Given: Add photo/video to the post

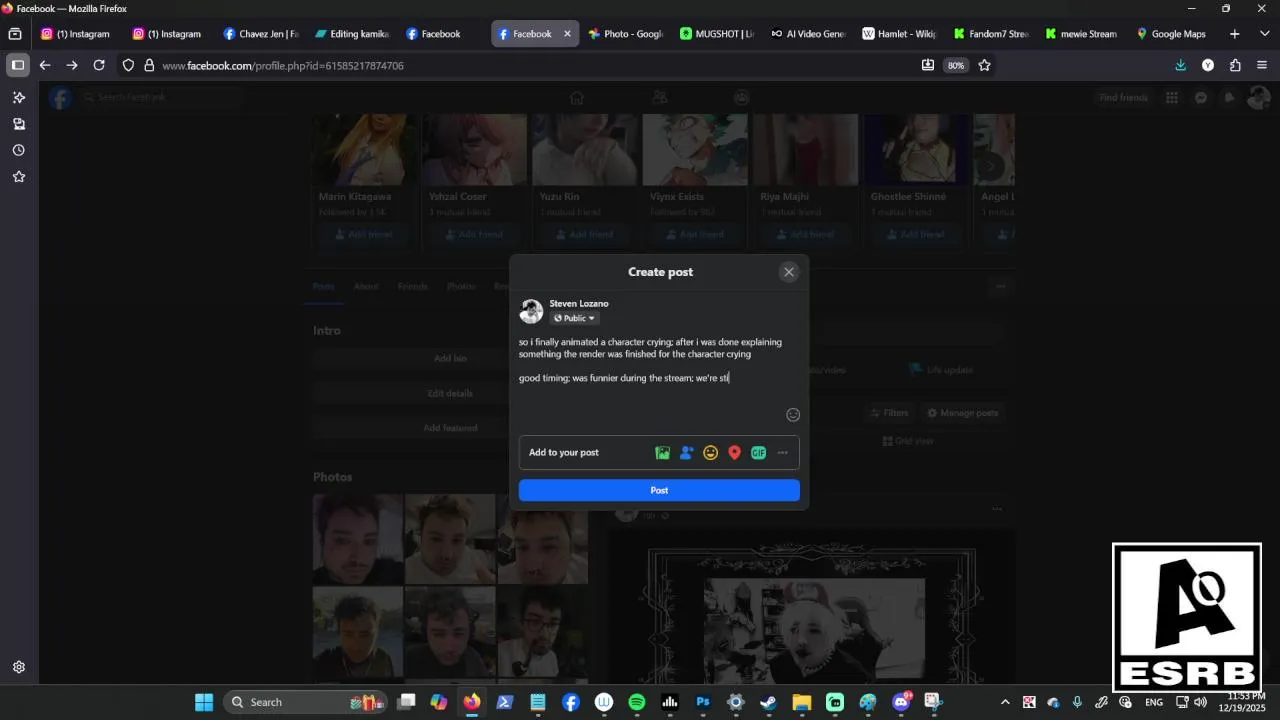Looking at the screenshot, I should click(x=662, y=453).
